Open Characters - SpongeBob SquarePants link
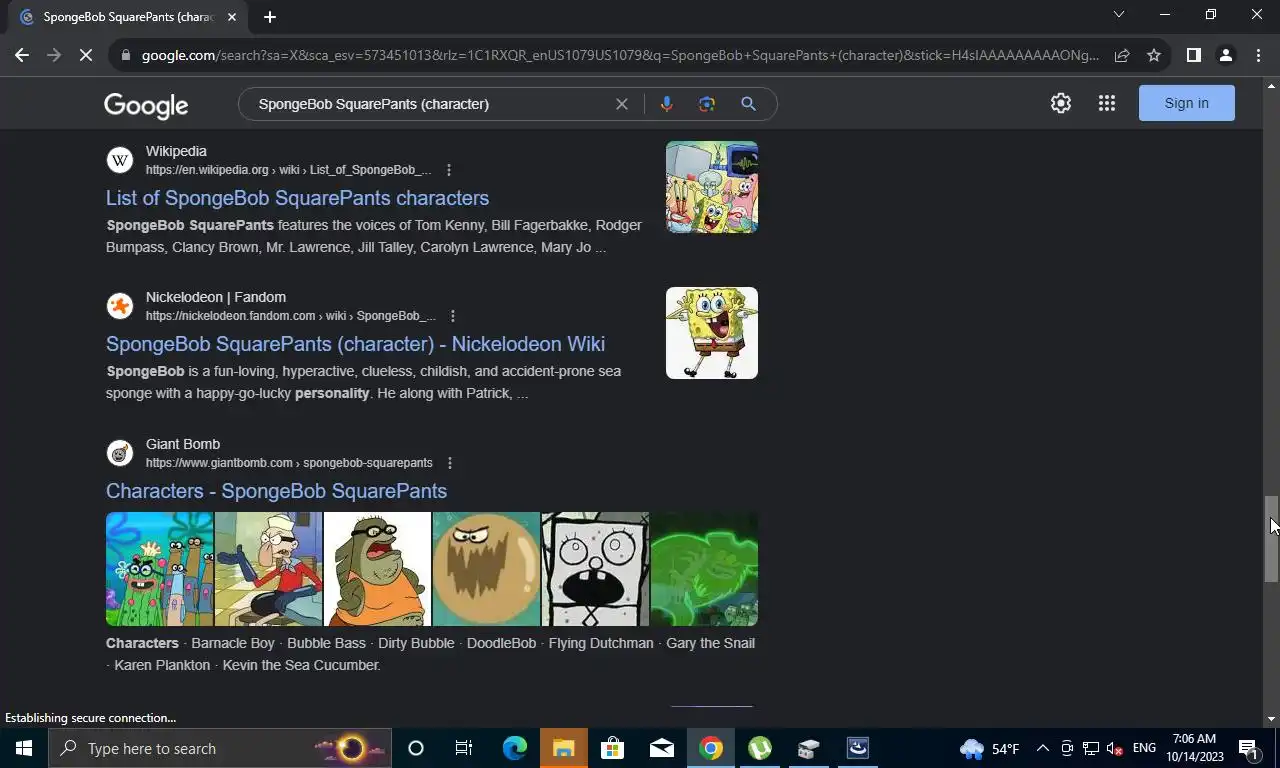 (277, 491)
